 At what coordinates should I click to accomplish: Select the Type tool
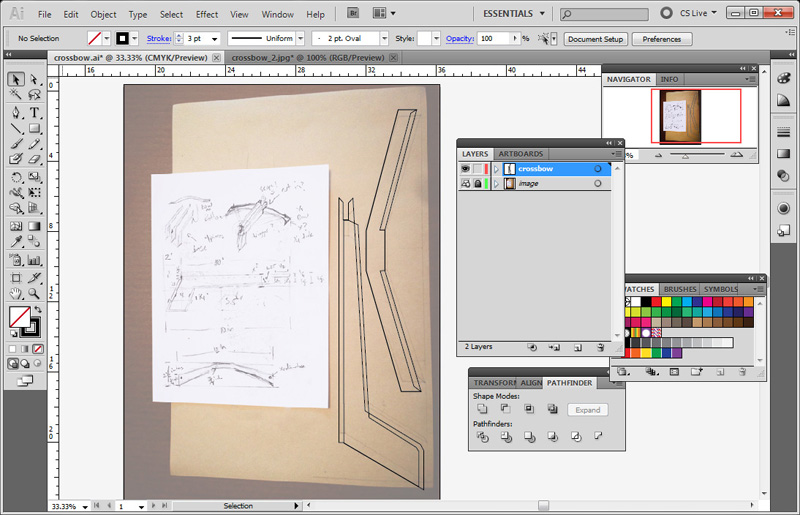[x=34, y=112]
